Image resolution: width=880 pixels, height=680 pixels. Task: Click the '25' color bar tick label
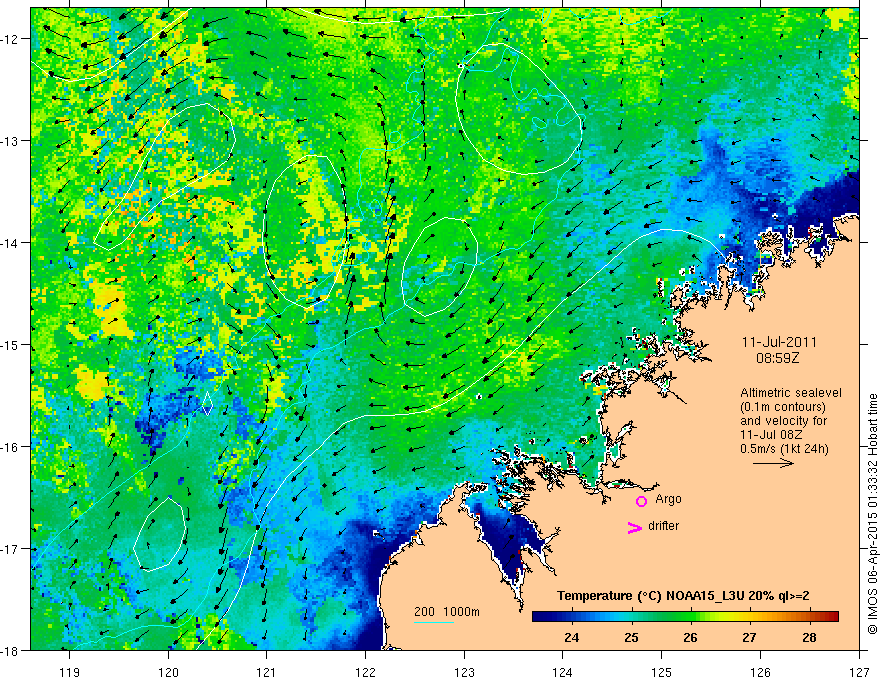click(631, 637)
